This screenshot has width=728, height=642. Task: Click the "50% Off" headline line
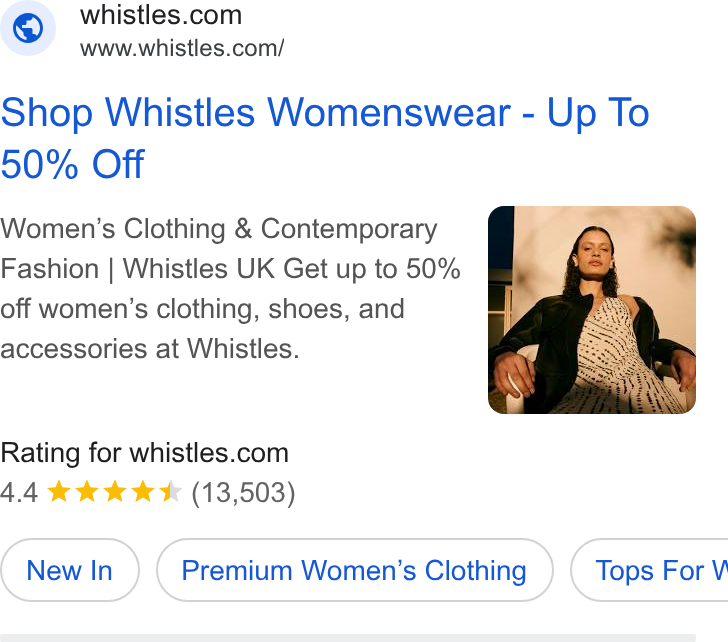click(72, 164)
